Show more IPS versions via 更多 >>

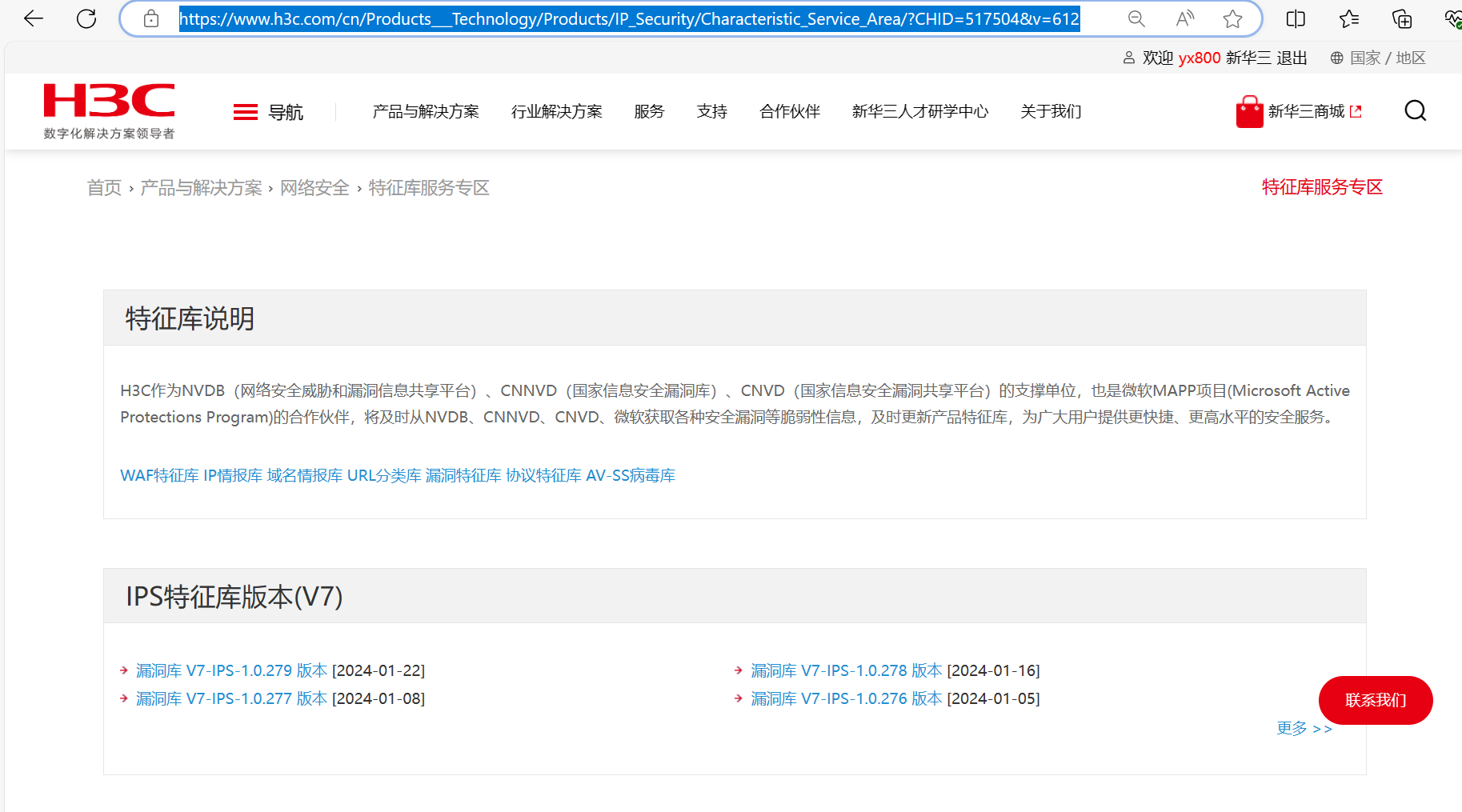click(x=1304, y=728)
